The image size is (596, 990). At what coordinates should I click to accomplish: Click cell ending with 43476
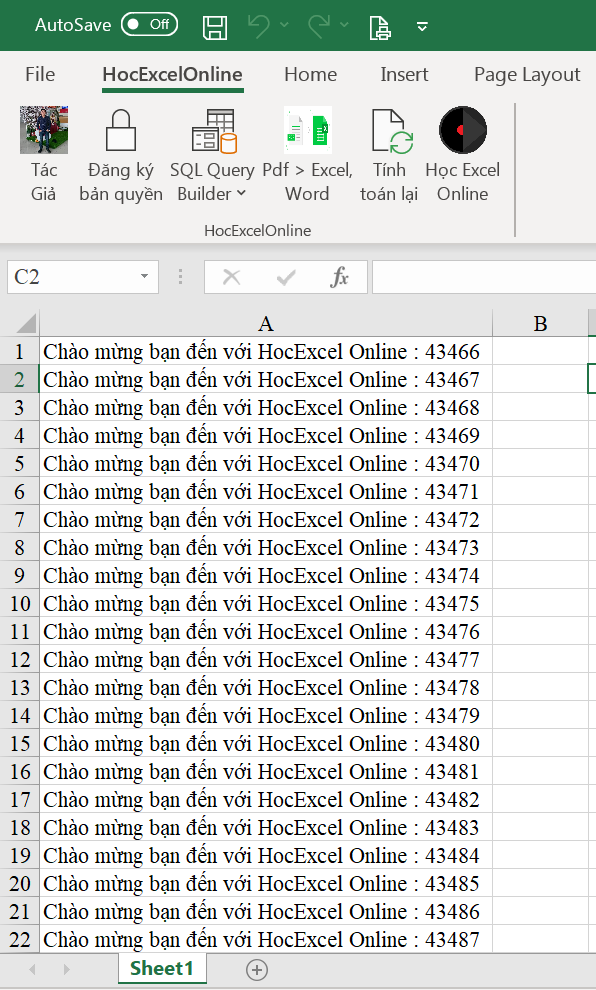266,631
